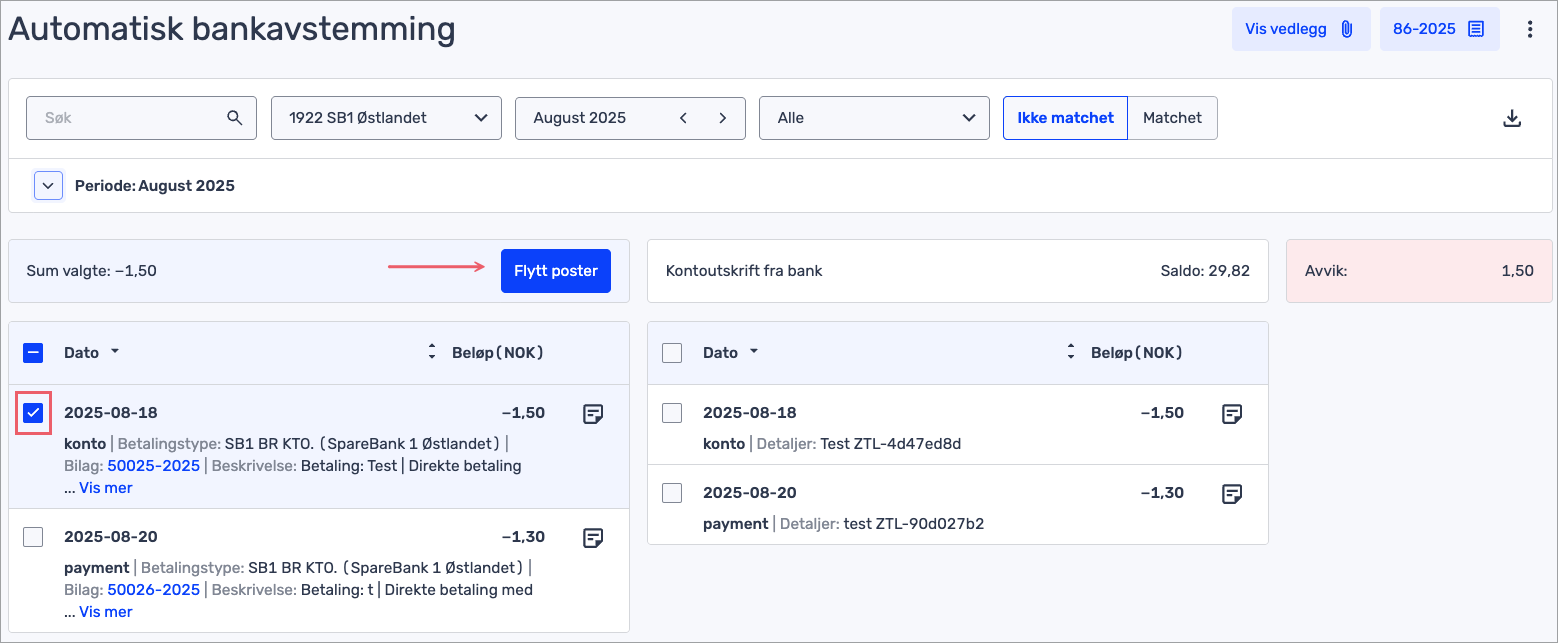This screenshot has width=1558, height=643.
Task: Open note icon for bank entry ZTL-4d47ed8d
Action: [x=1232, y=414]
